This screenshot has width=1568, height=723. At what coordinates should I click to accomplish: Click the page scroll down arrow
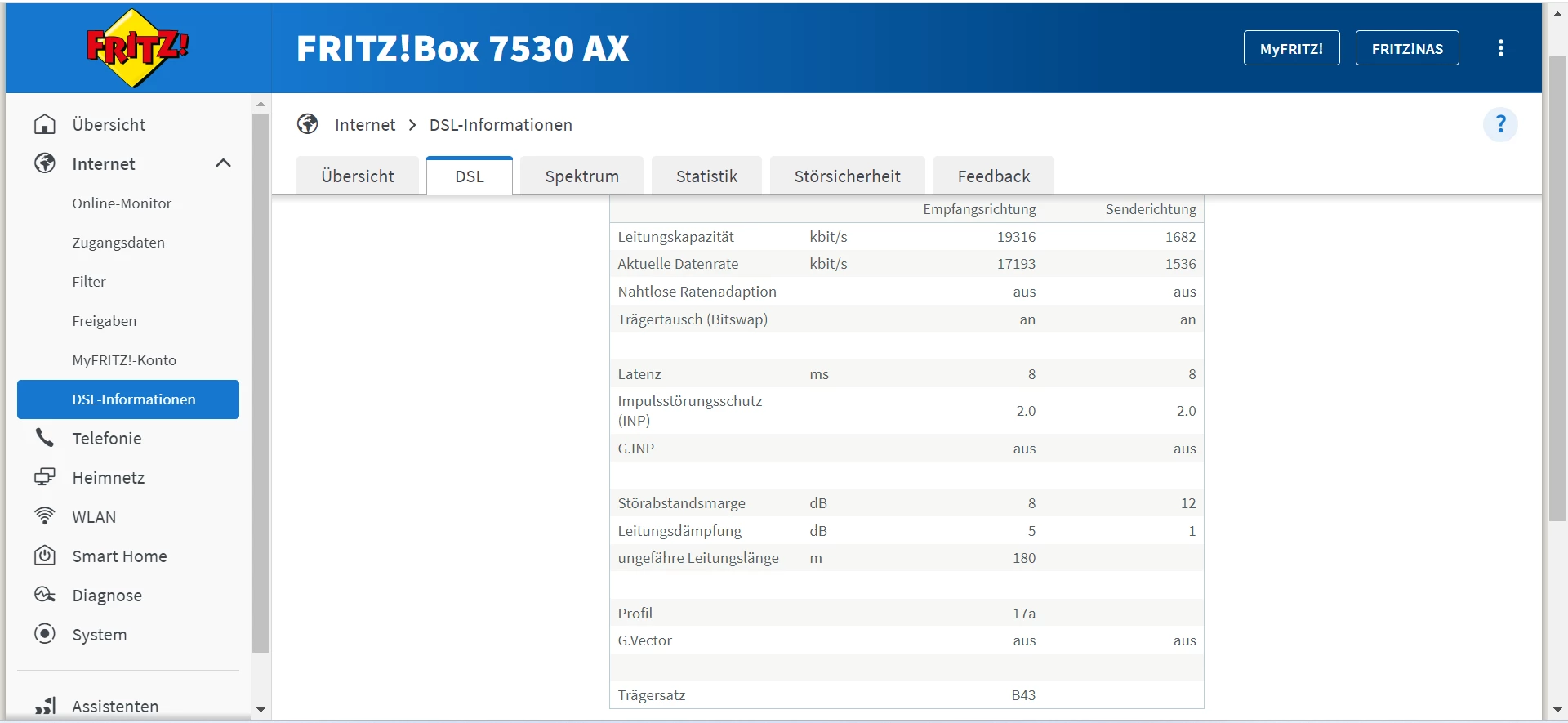pos(1557,710)
